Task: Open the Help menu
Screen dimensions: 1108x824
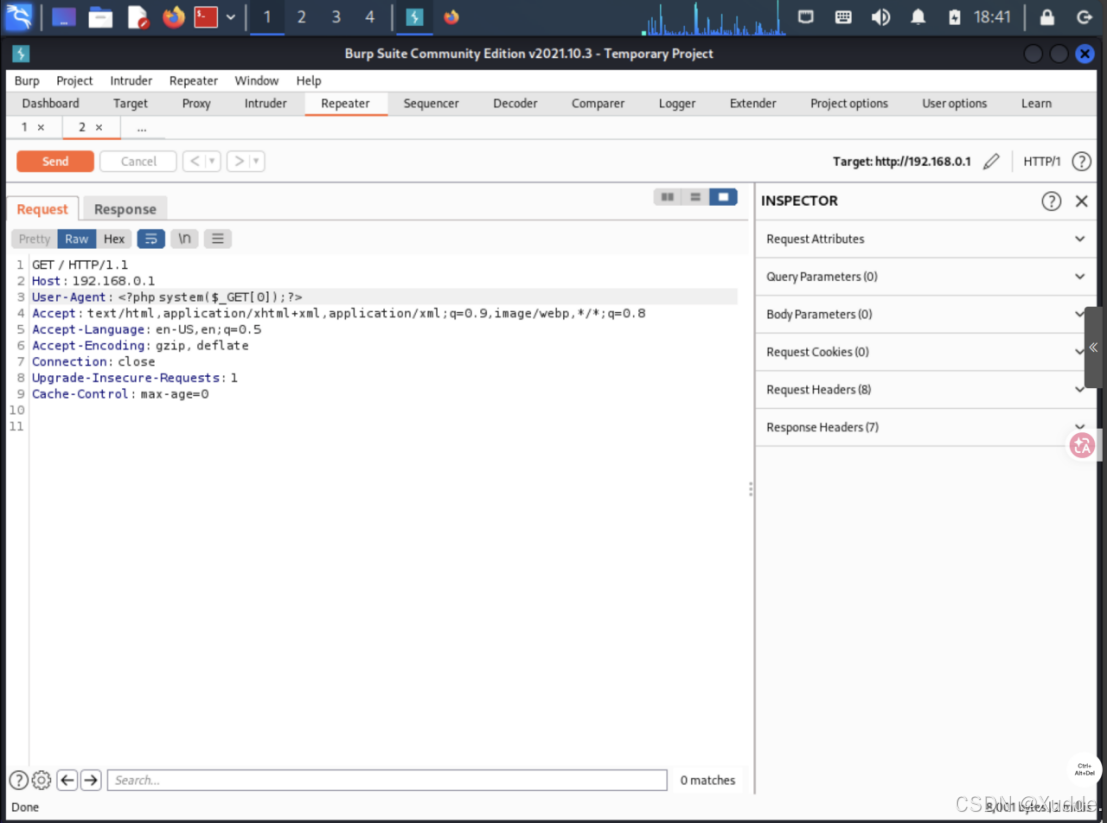Action: 308,81
